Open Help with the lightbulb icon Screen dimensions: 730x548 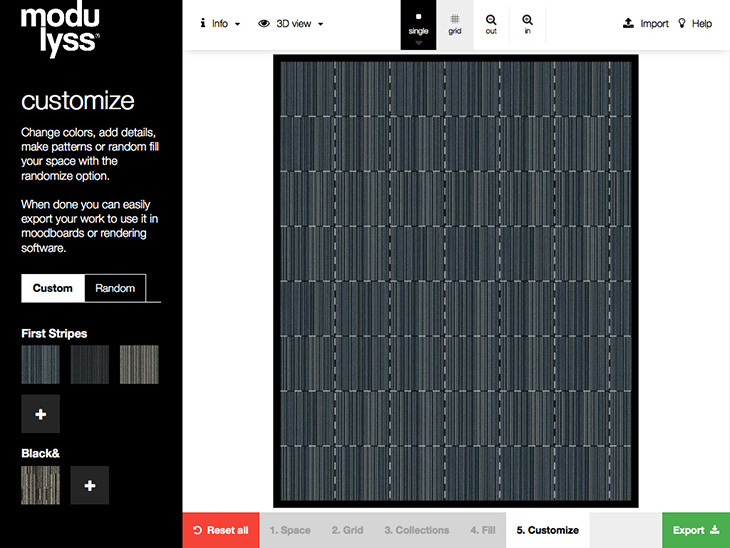pos(684,23)
